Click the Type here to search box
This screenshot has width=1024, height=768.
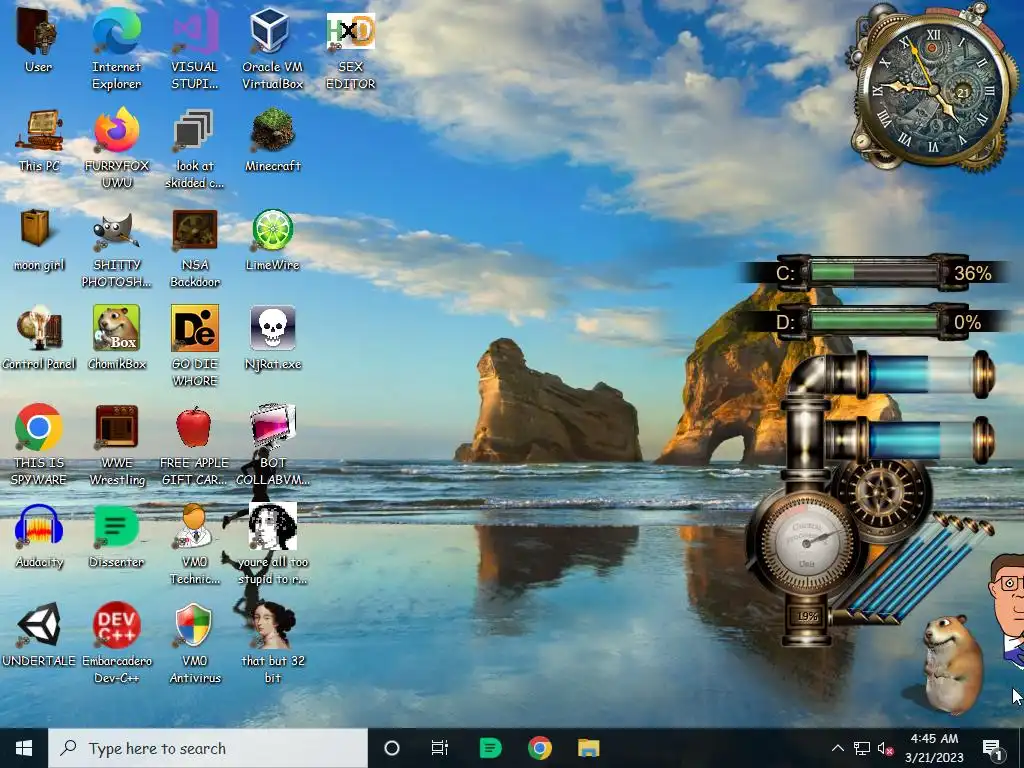[x=208, y=748]
